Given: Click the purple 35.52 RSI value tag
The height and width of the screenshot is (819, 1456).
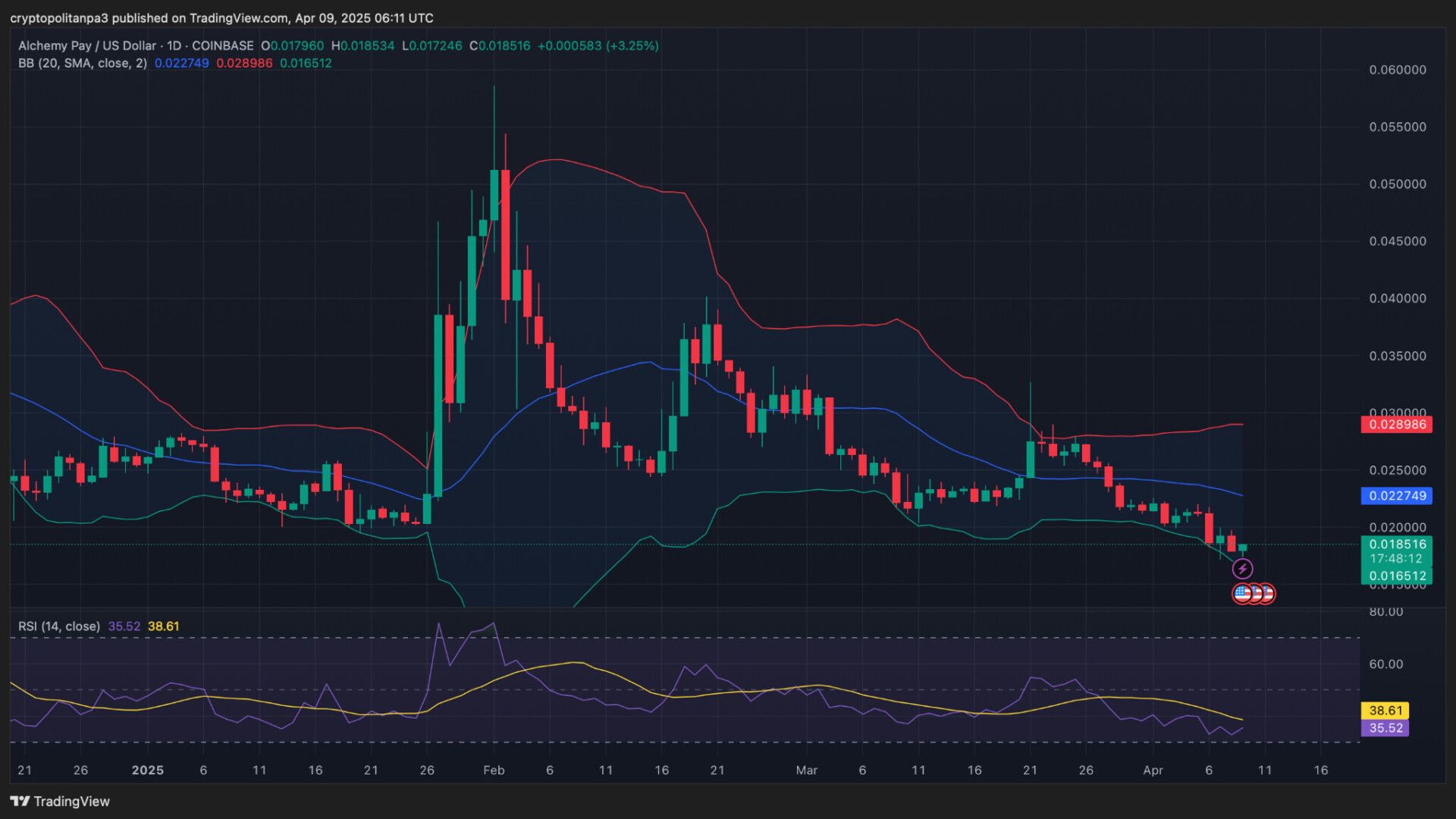Looking at the screenshot, I should point(1385,728).
